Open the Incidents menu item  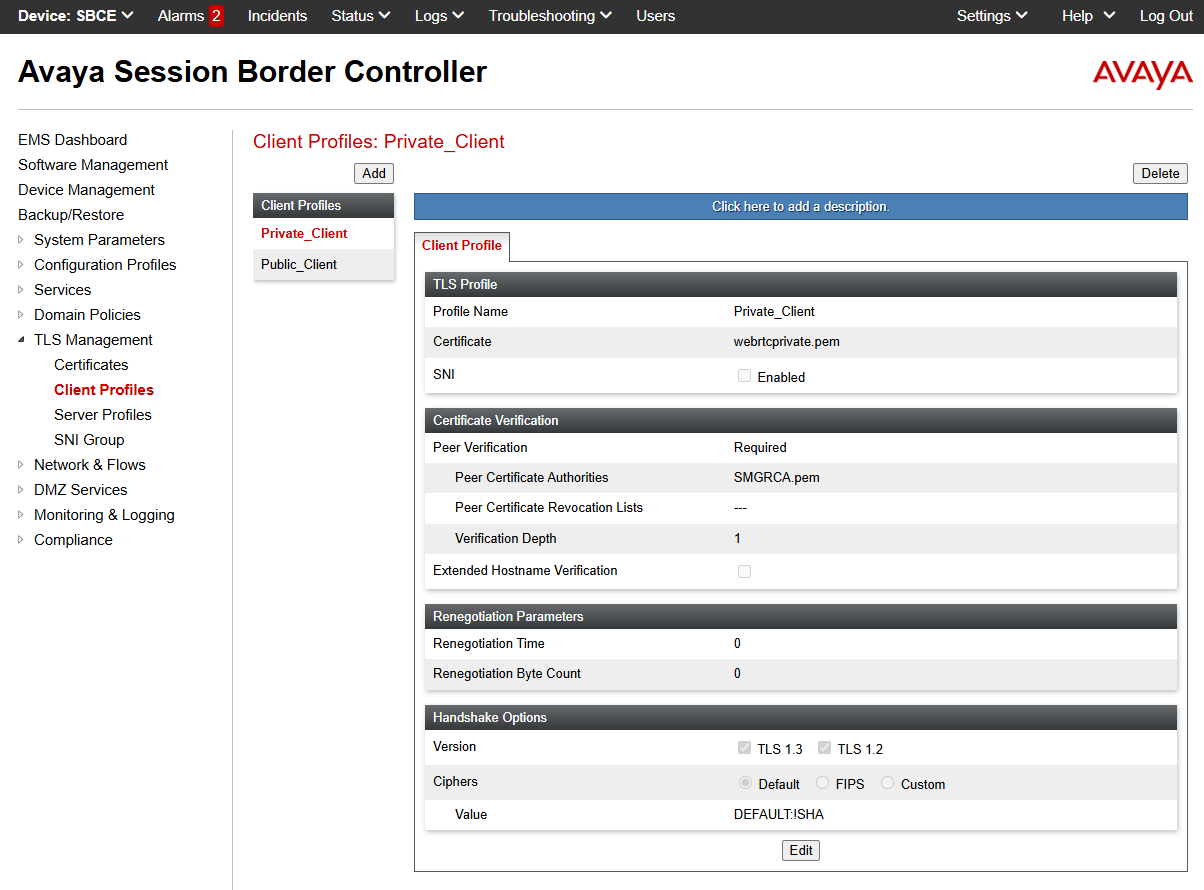pyautogui.click(x=277, y=16)
